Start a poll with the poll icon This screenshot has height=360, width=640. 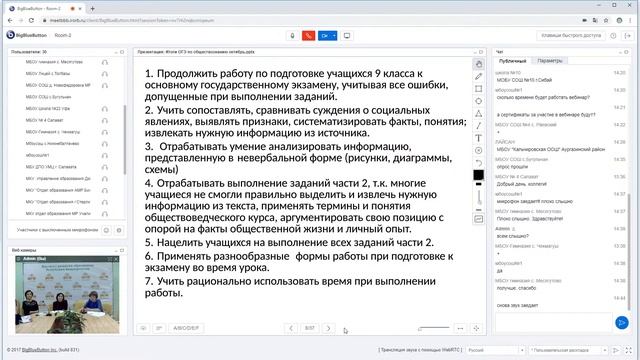pos(159,328)
